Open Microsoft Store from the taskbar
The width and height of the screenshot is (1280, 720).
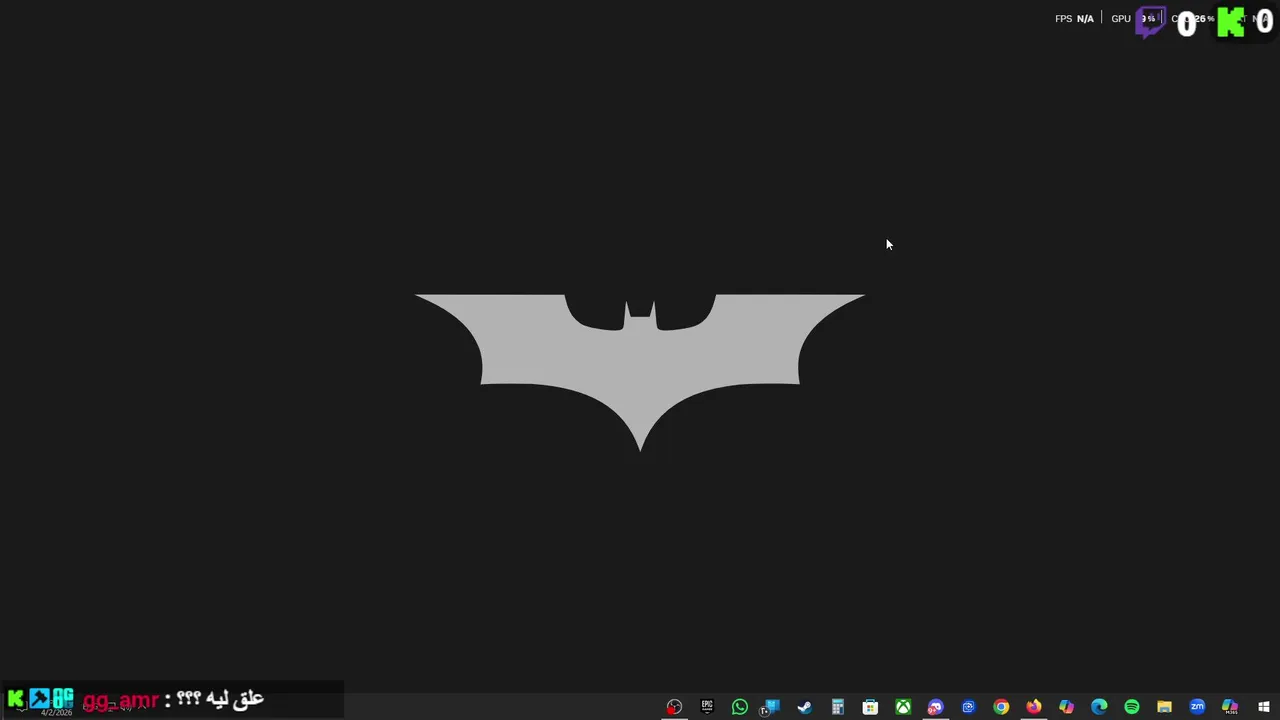(x=870, y=707)
